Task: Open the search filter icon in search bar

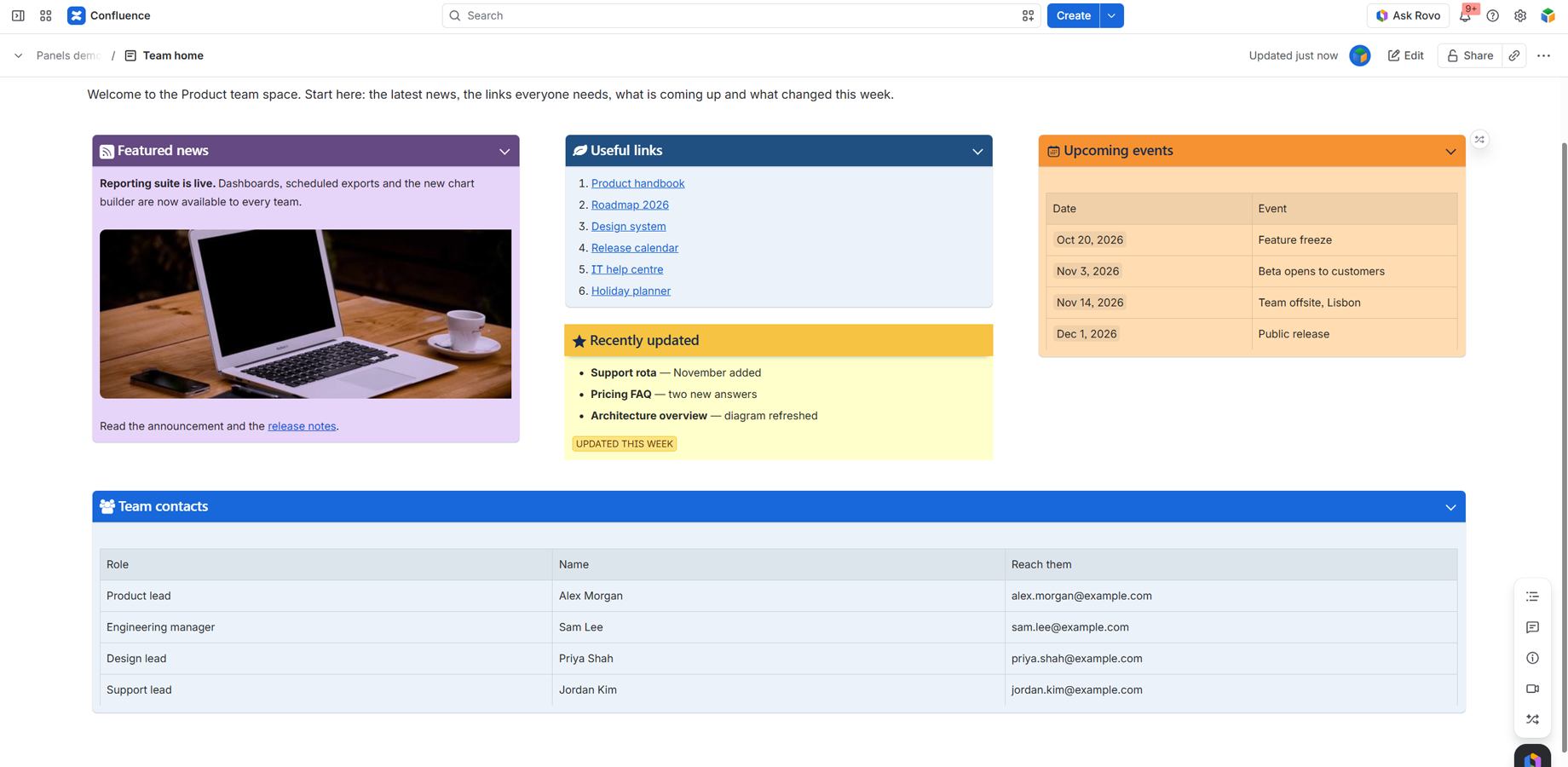Action: [1028, 15]
